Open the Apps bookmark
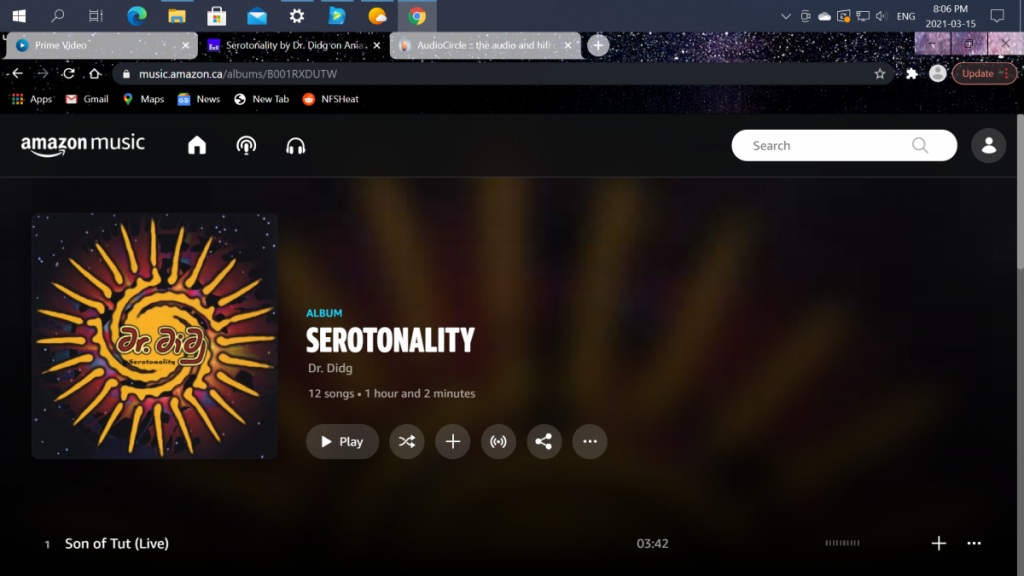The image size is (1024, 576). 31,99
